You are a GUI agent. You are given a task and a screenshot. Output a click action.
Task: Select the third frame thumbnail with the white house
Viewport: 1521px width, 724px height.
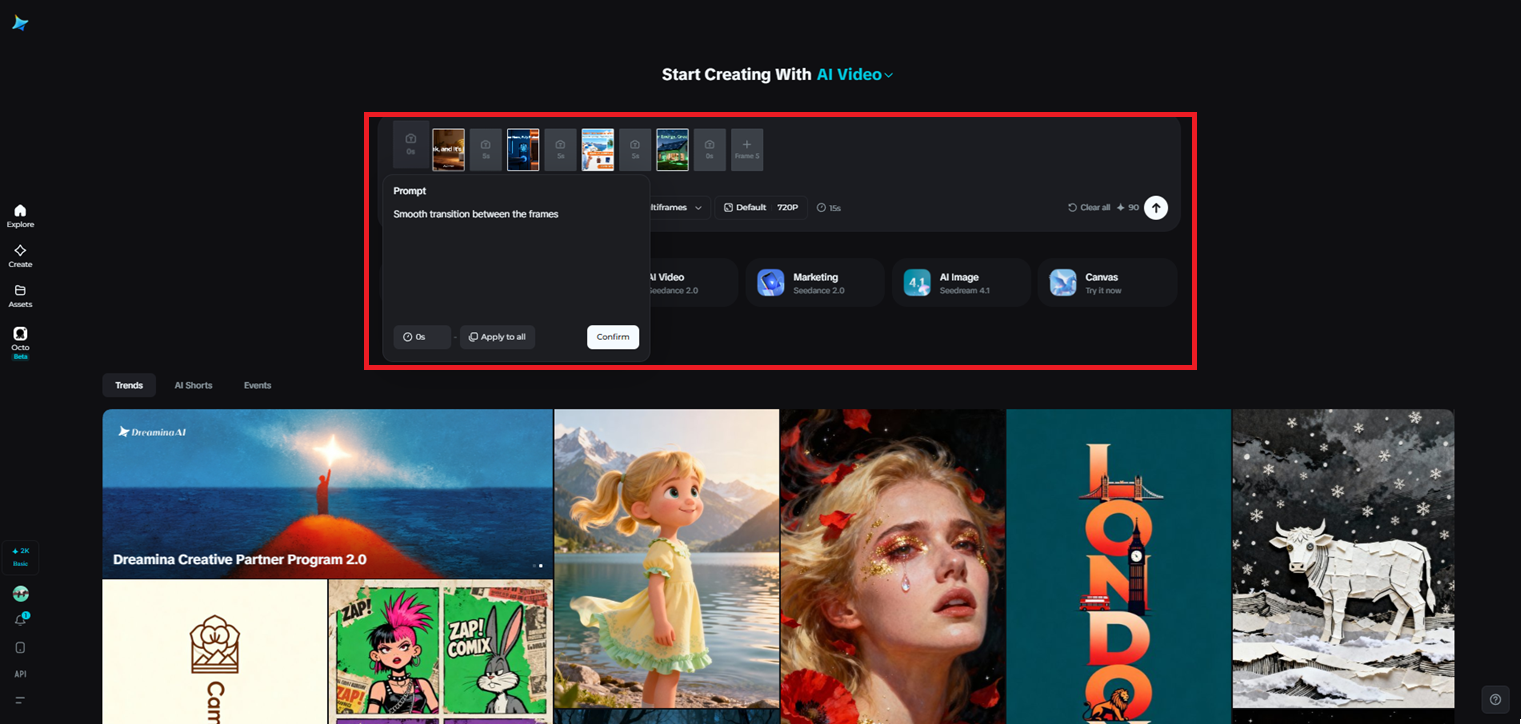coord(598,150)
